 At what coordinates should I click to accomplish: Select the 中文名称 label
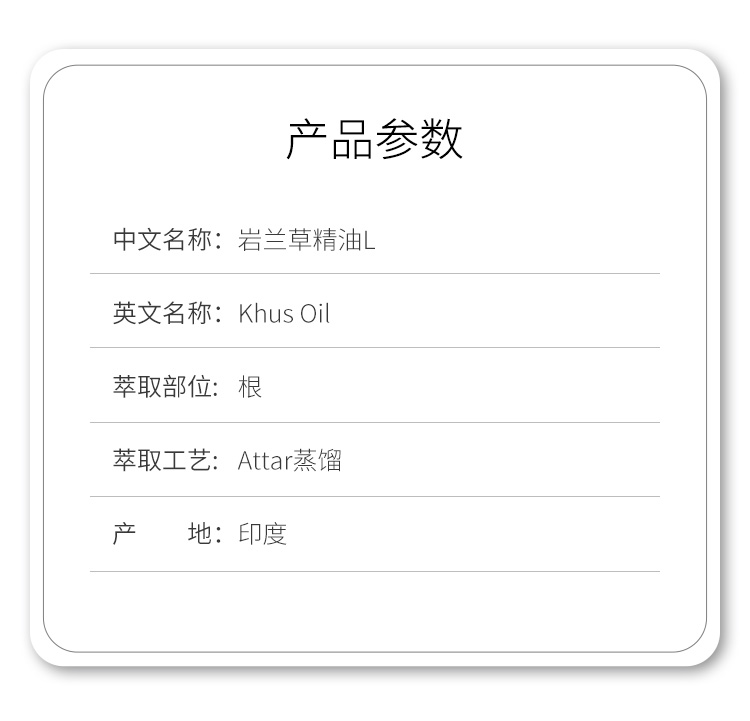point(162,240)
